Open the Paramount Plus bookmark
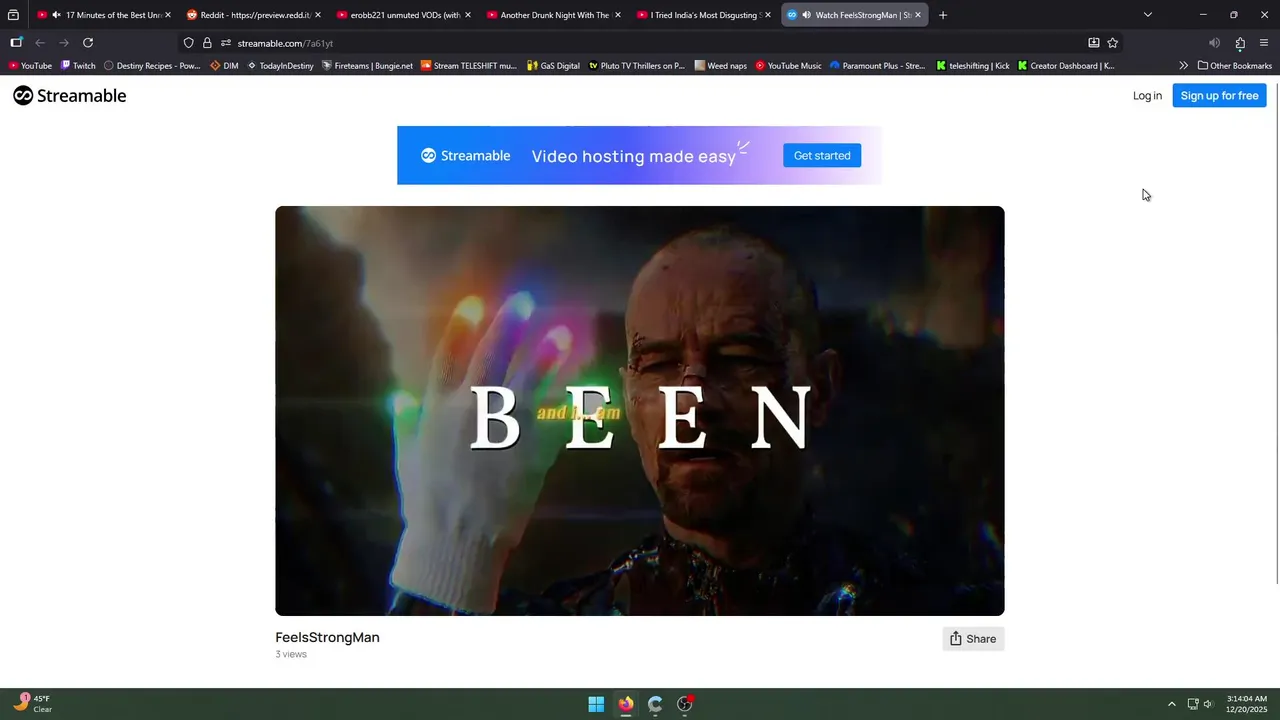The image size is (1280, 720). [877, 66]
